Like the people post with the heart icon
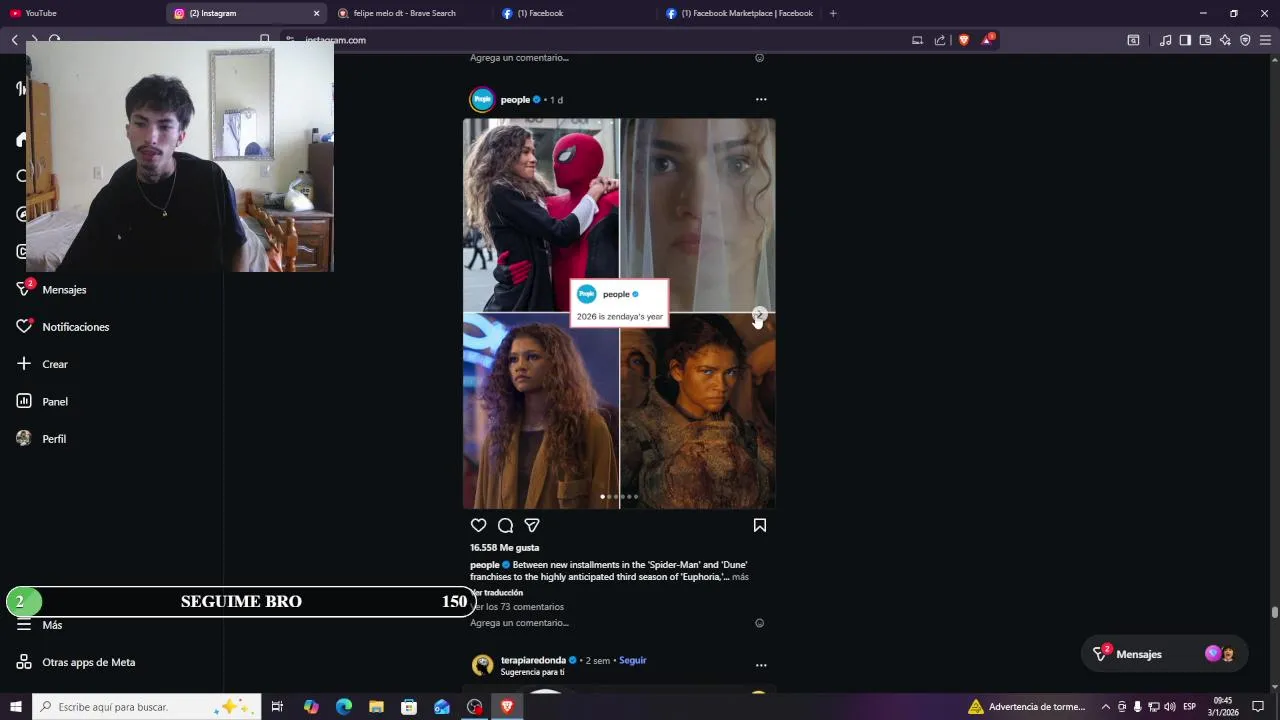The image size is (1280, 720). 478,525
